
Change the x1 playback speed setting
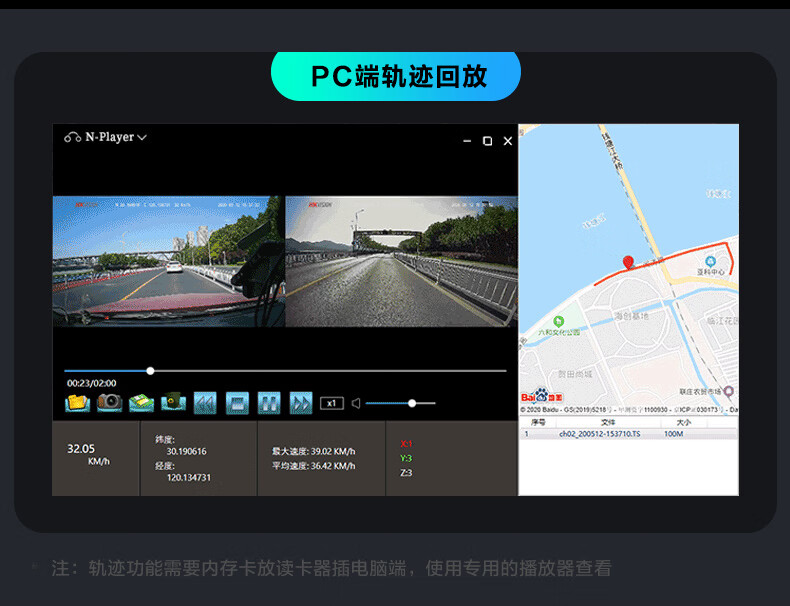[x=331, y=403]
